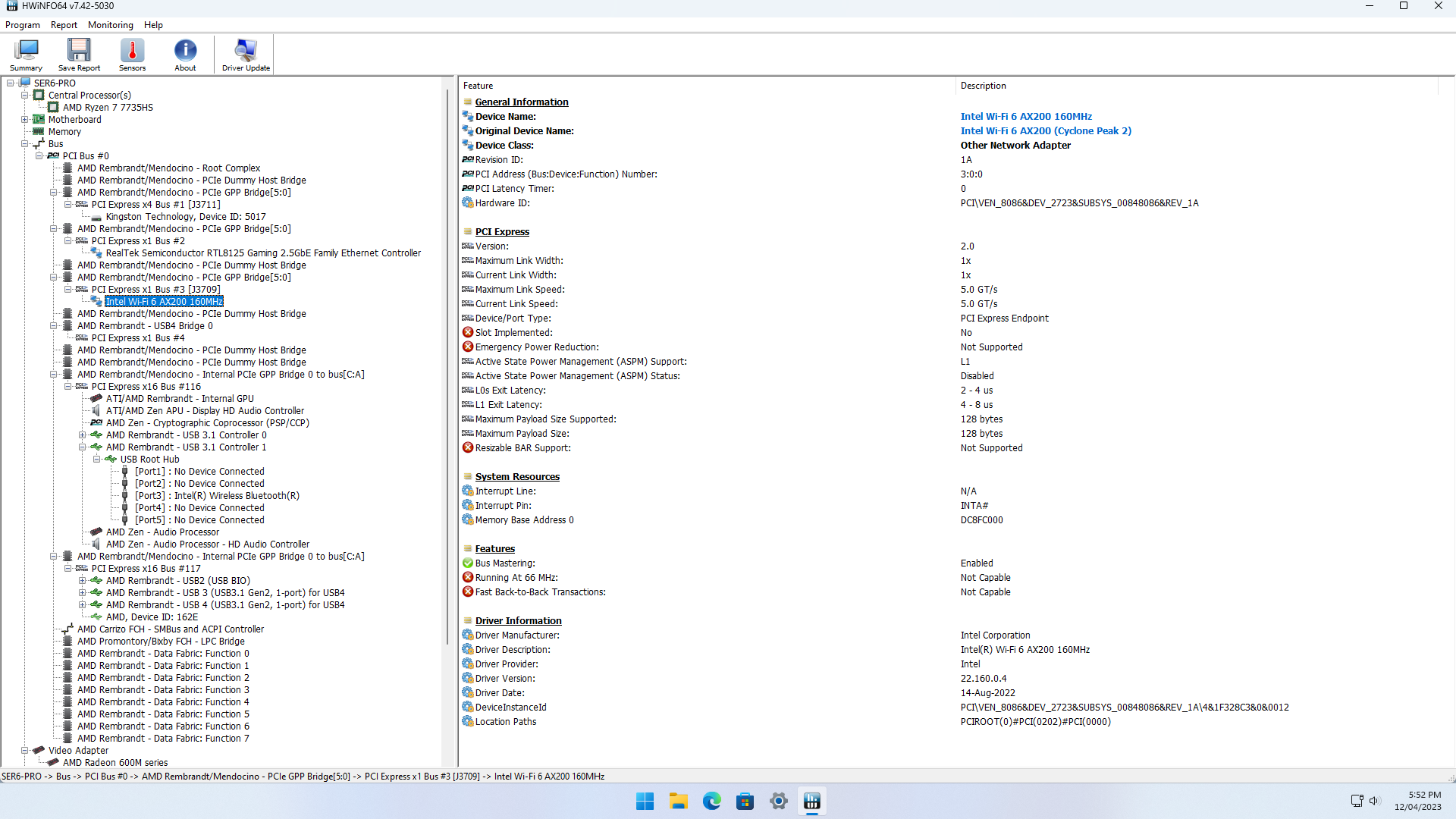Image resolution: width=1456 pixels, height=819 pixels.
Task: Select Data Fabric: Function 3 item
Action: (x=163, y=690)
